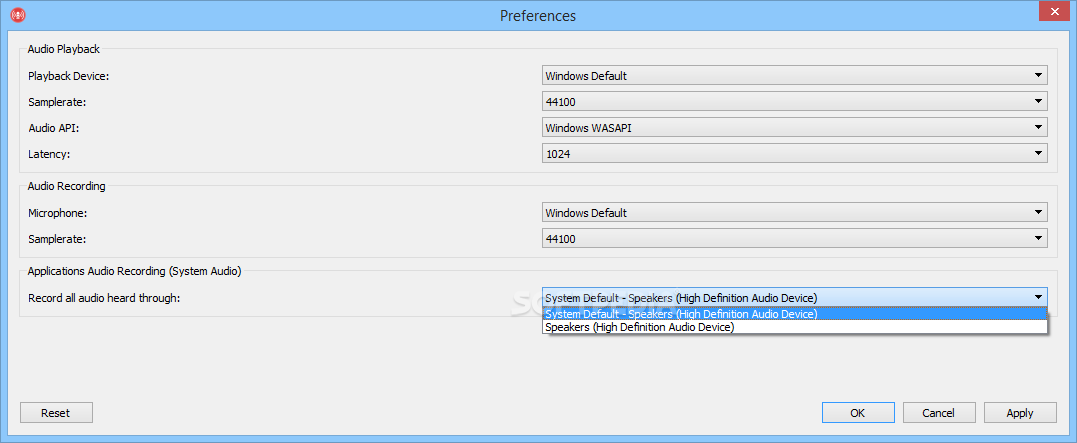This screenshot has height=443, width=1077.
Task: Open the Microphone dropdown
Action: point(795,213)
